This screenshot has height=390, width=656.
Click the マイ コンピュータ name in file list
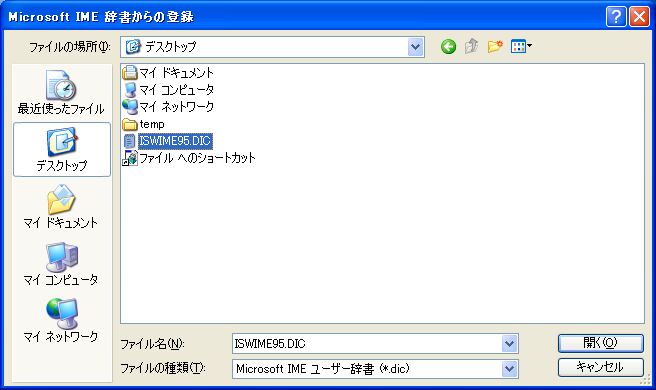pos(177,90)
